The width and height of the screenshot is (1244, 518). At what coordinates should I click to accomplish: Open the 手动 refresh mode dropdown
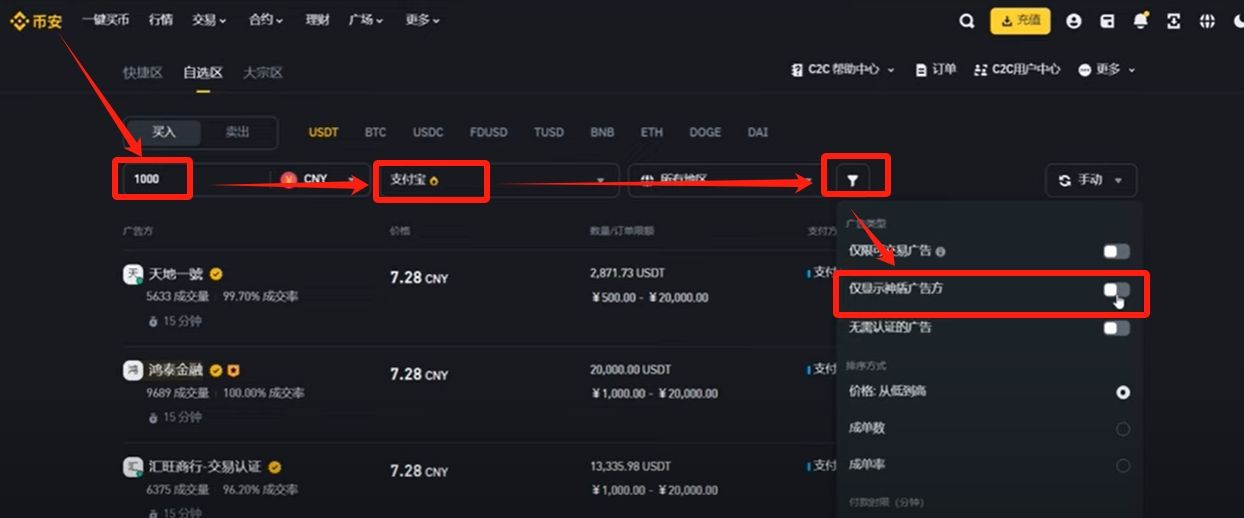click(x=1090, y=180)
